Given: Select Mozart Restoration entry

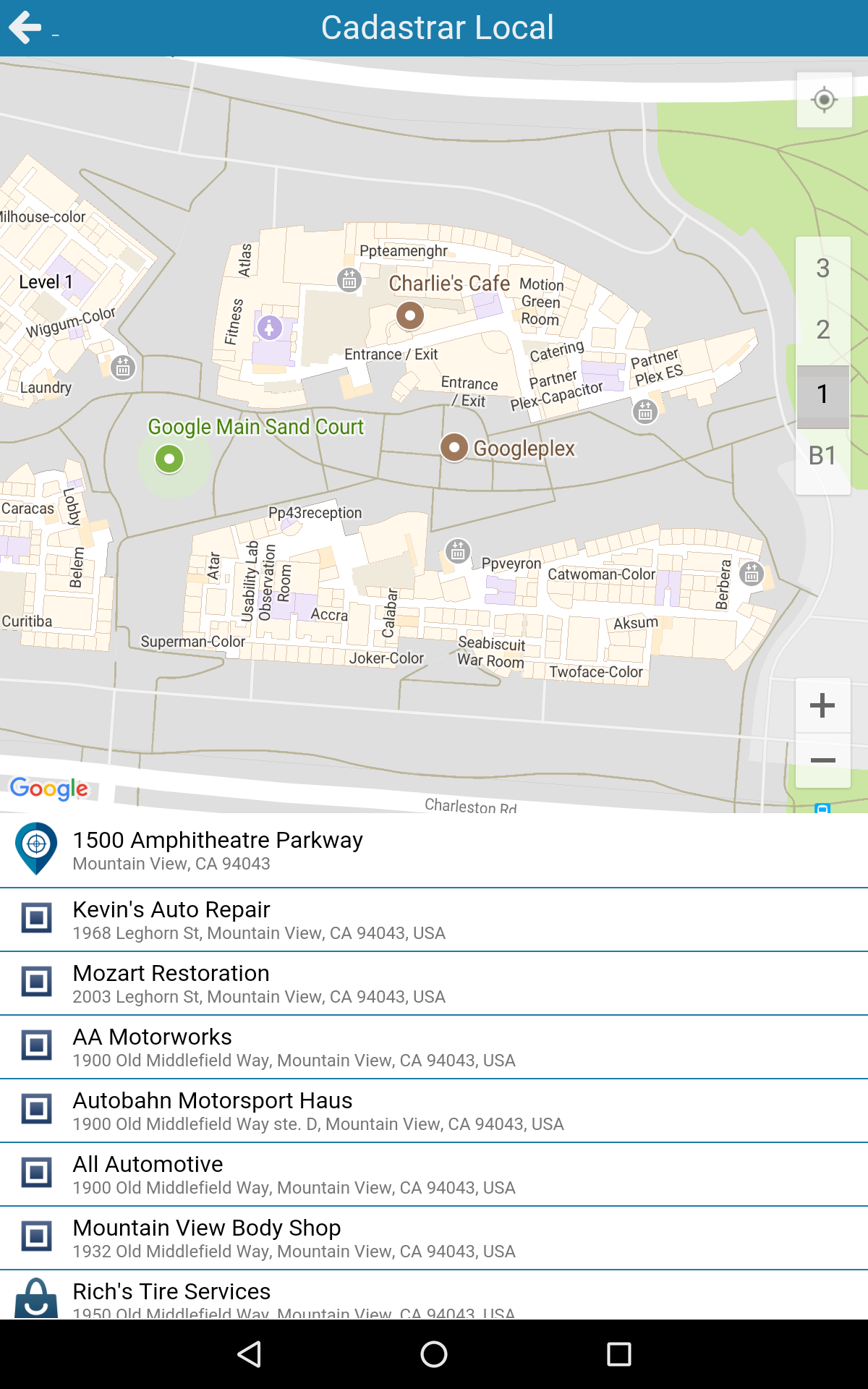Looking at the screenshot, I should click(x=434, y=983).
